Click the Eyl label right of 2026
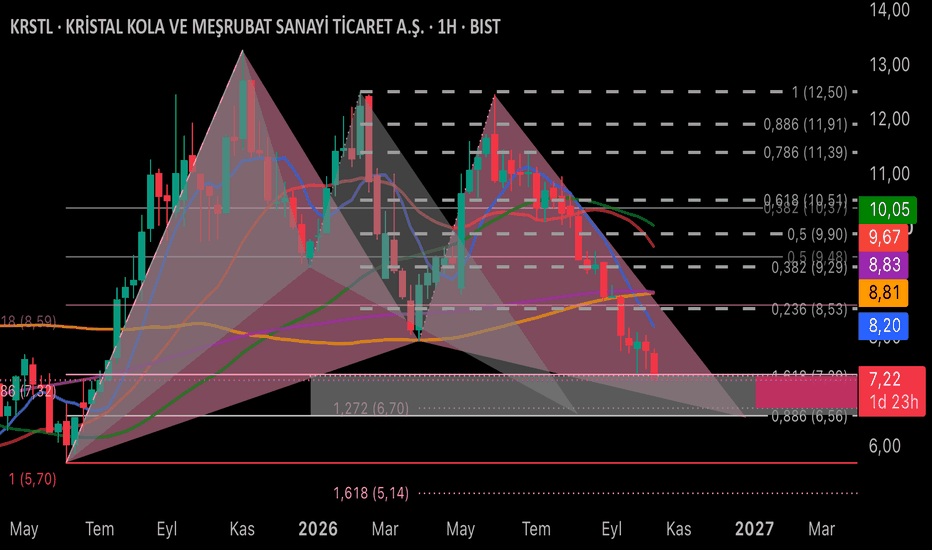The height and width of the screenshot is (550, 932). (x=611, y=529)
